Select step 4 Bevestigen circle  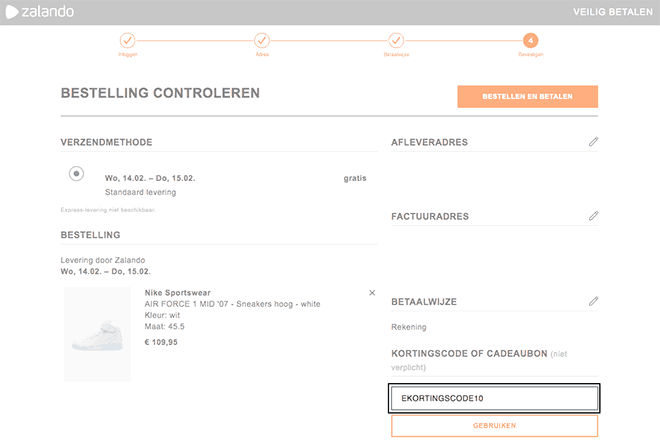point(530,40)
